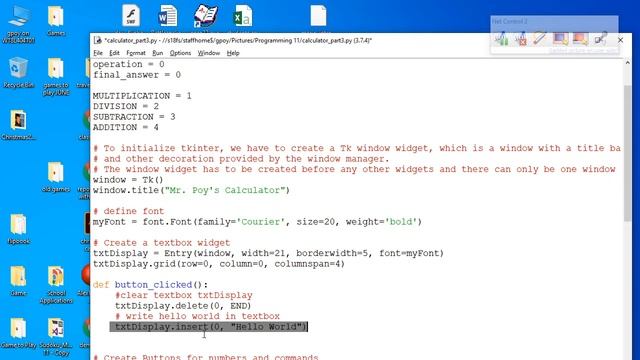This screenshot has width=640, height=360.
Task: Click the txtDisplay = Entry line
Action: (x=268, y=253)
